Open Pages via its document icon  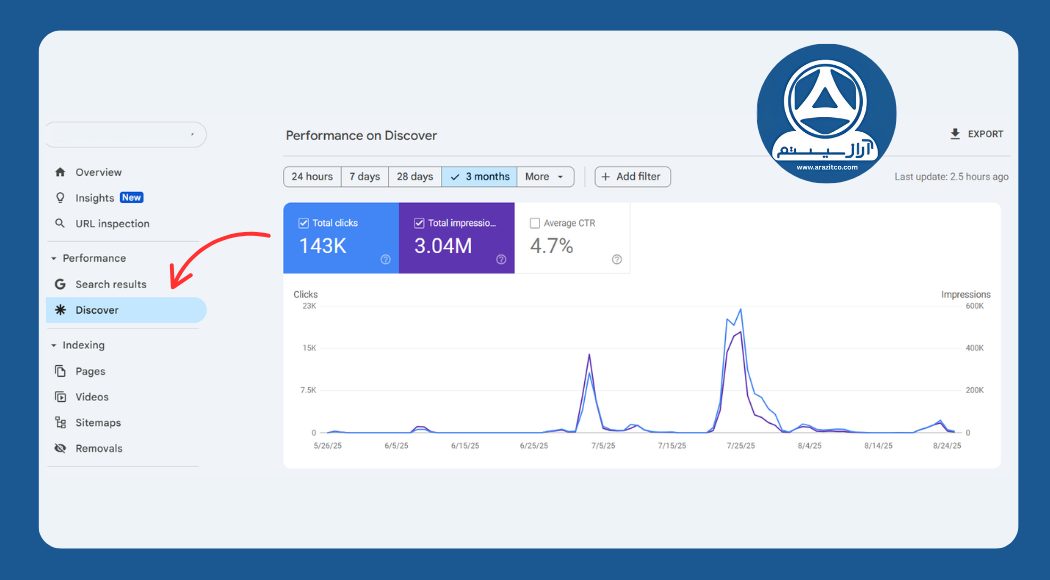[x=61, y=371]
